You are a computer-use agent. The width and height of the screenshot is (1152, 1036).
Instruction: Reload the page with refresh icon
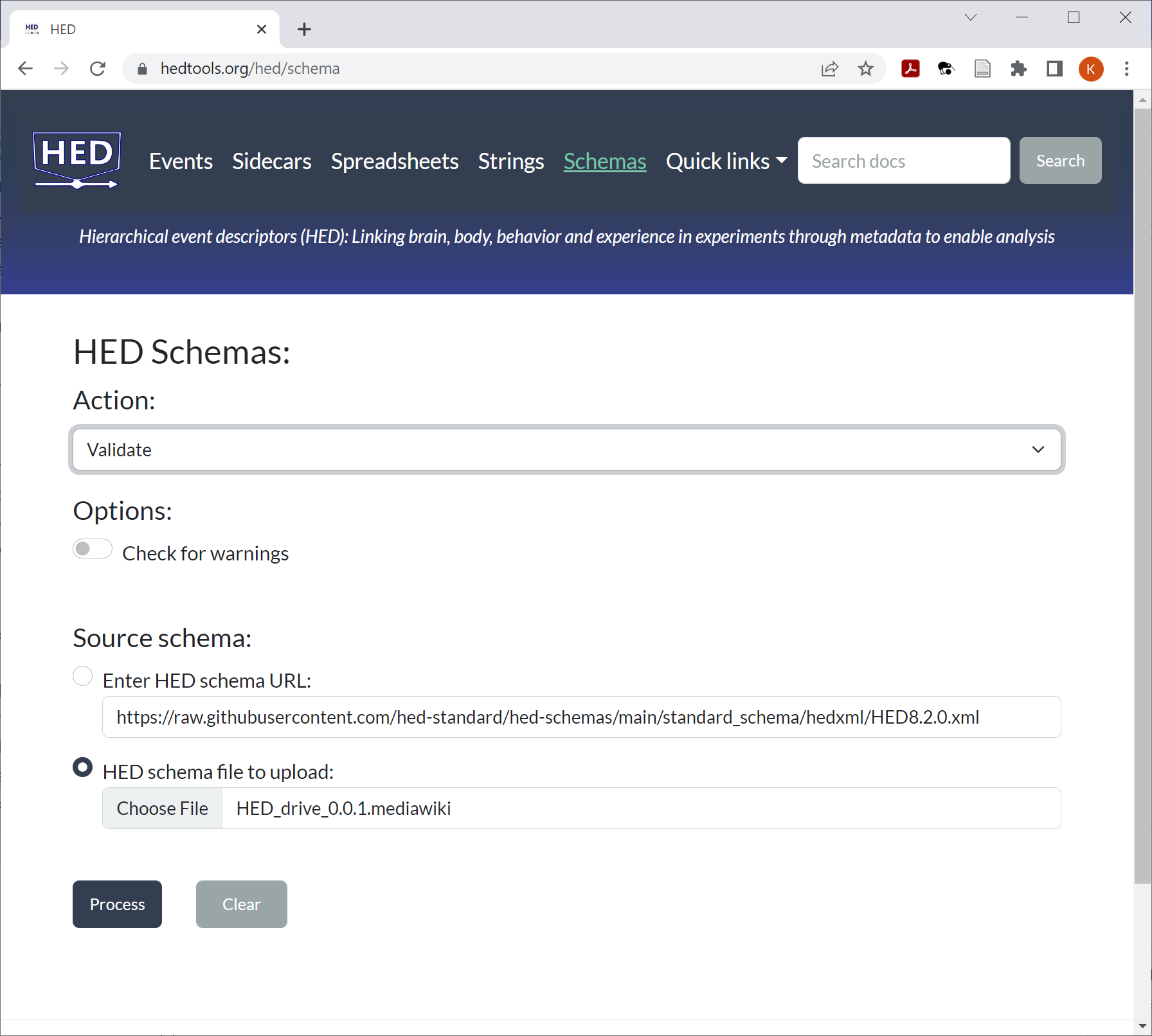[x=98, y=69]
